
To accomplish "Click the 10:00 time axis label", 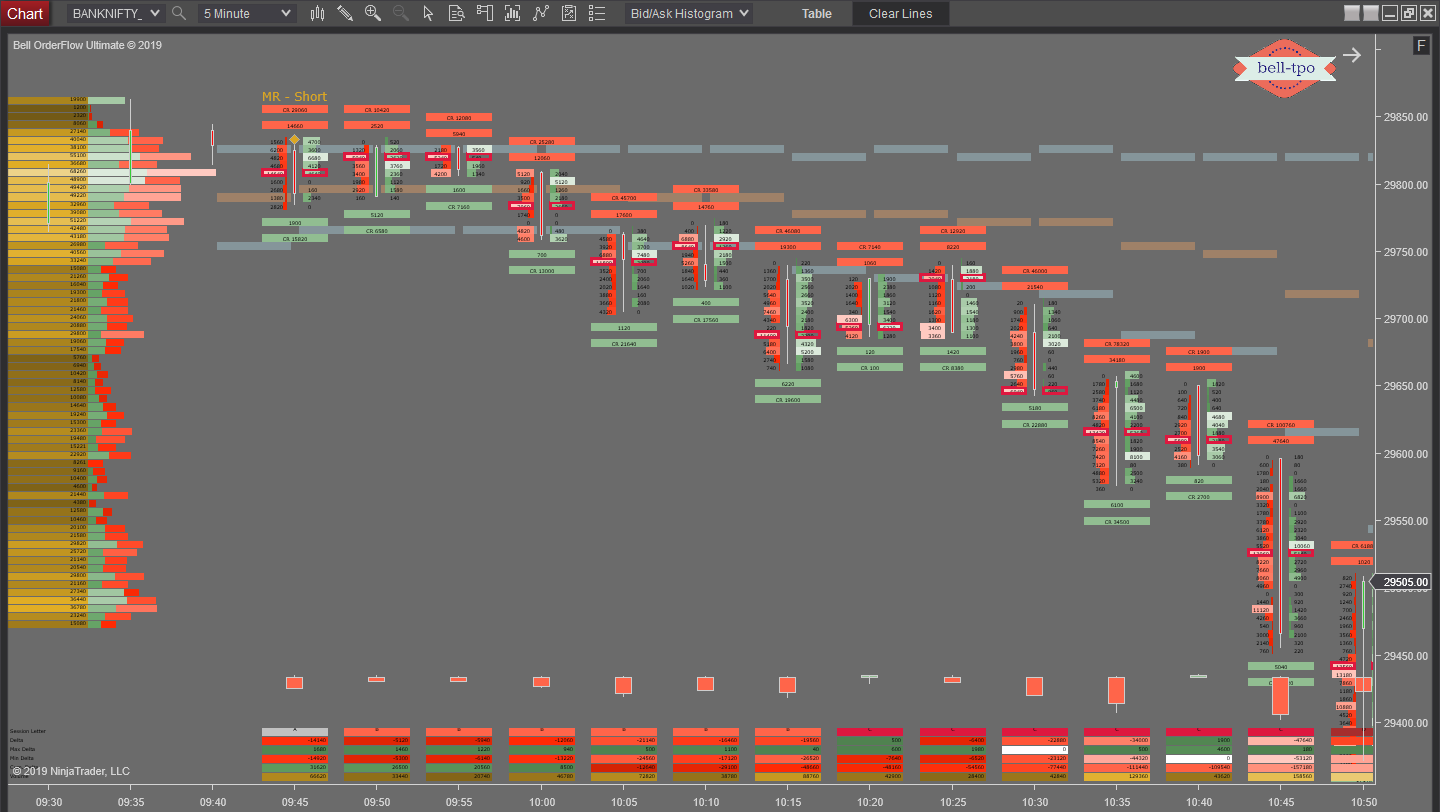I will (x=541, y=802).
